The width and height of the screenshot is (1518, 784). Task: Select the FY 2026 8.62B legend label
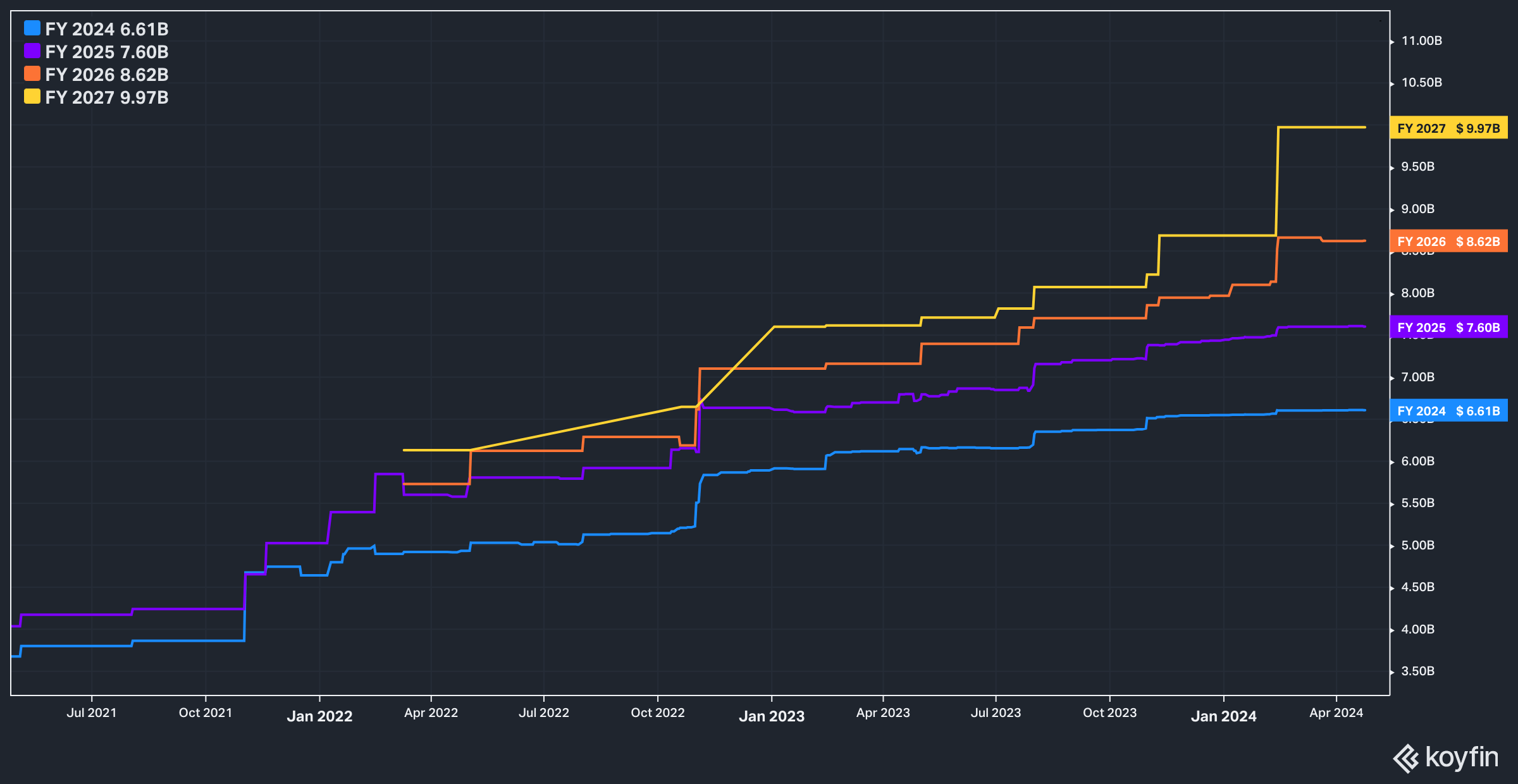(107, 75)
